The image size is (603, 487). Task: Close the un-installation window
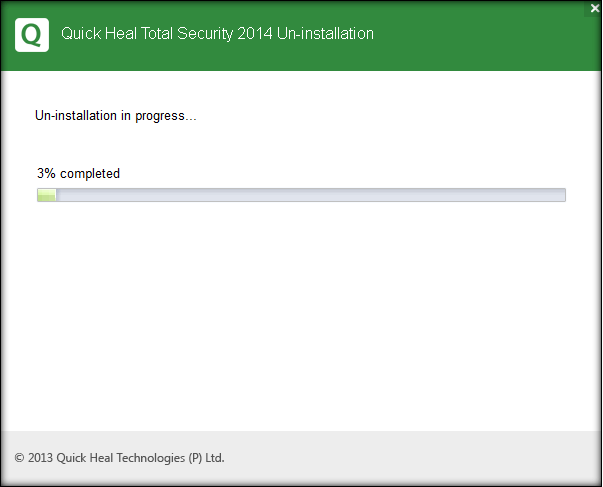point(595,8)
